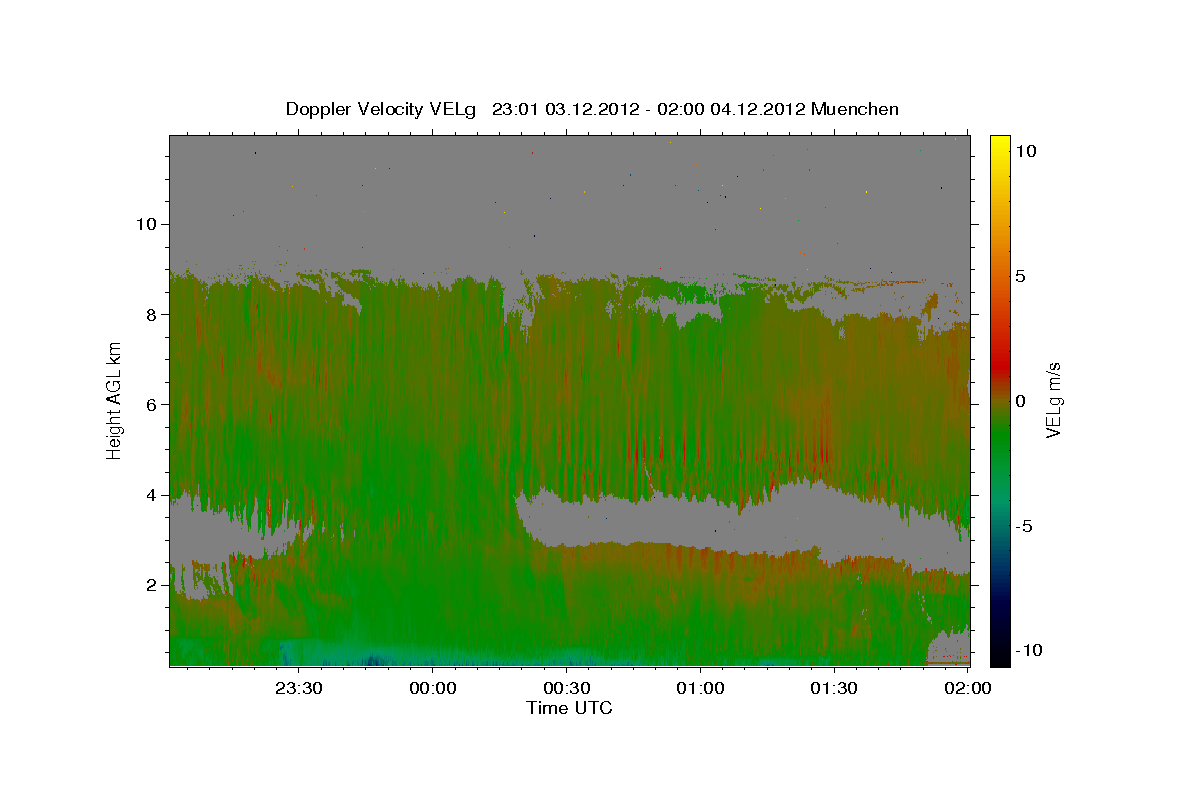Image resolution: width=1200 pixels, height=800 pixels.
Task: Click the plot title 'Doppler Velocity VELg'
Action: [x=381, y=109]
